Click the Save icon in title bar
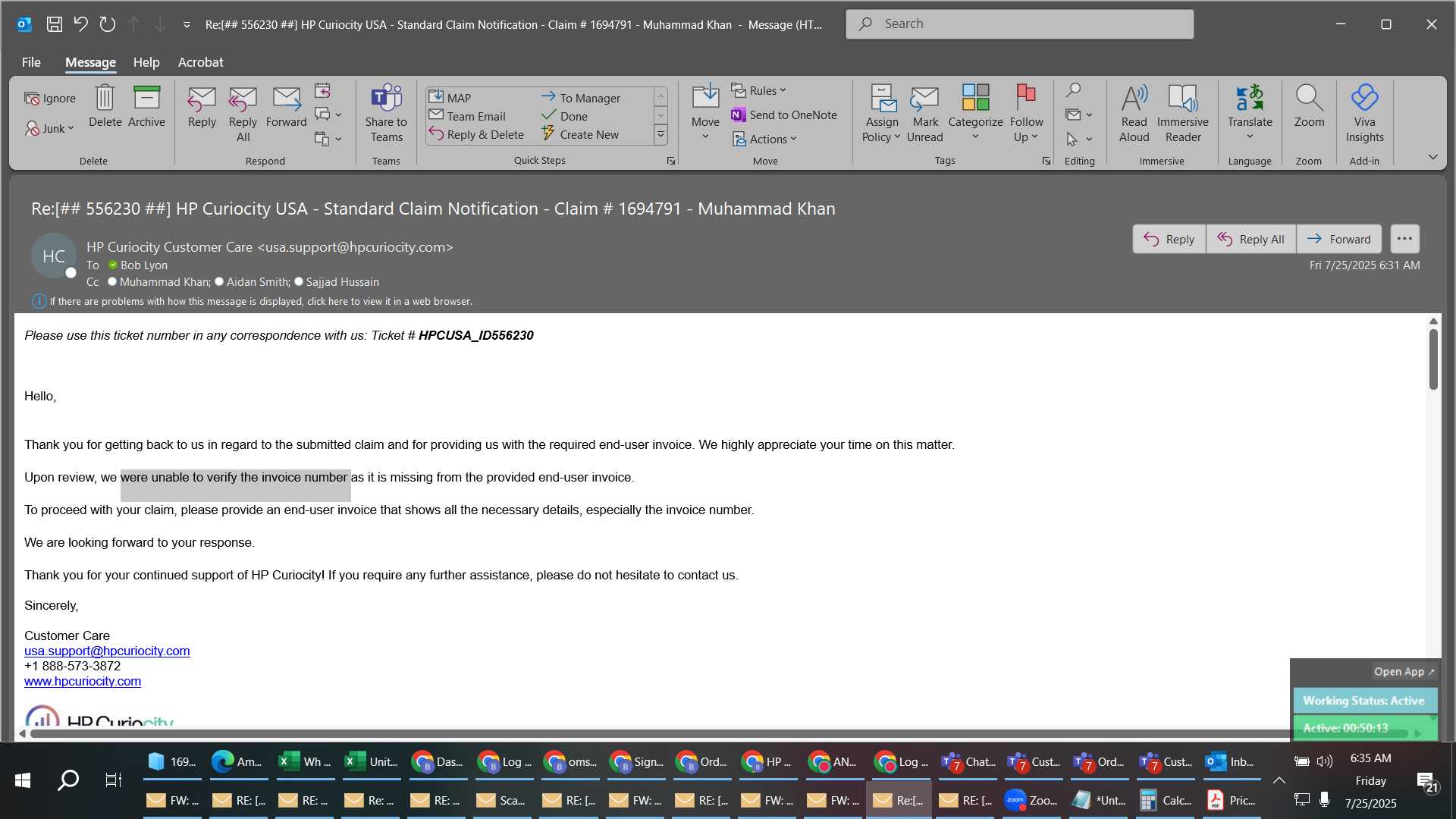Viewport: 1456px width, 819px height. 54,24
